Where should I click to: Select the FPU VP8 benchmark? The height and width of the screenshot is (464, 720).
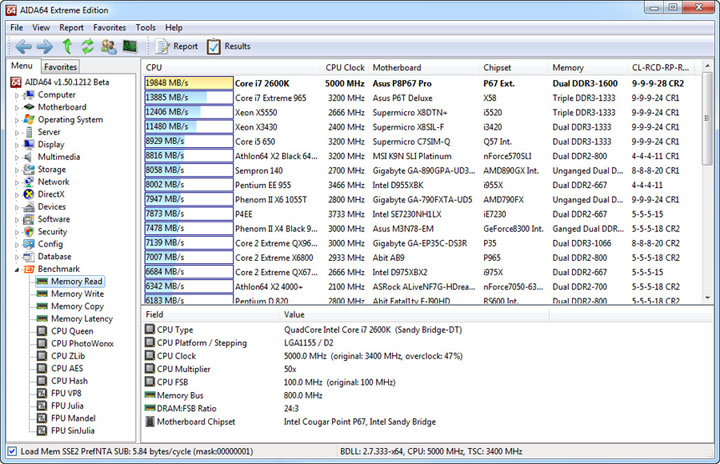(x=66, y=393)
